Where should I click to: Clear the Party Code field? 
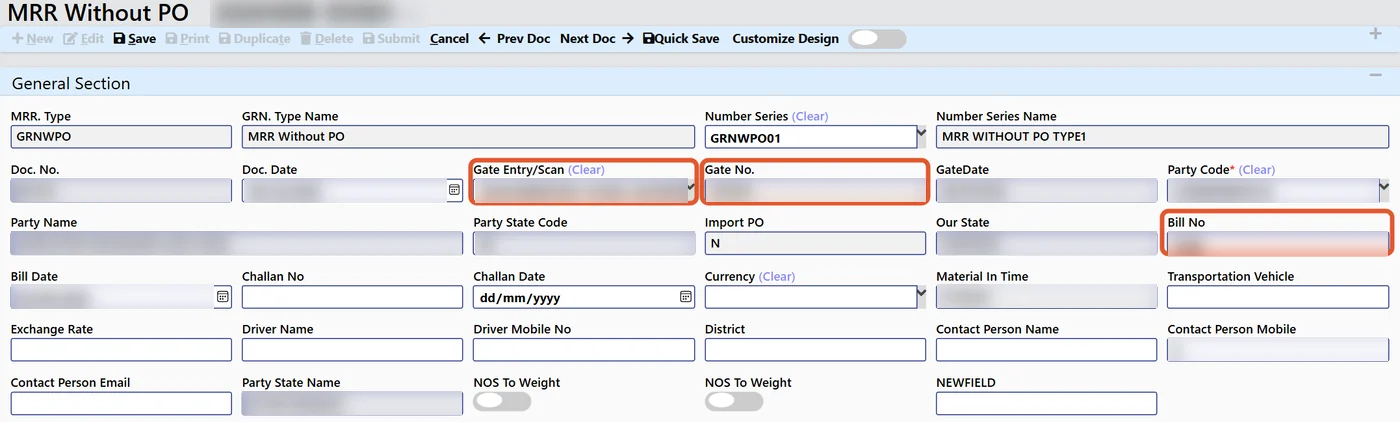[x=1257, y=170]
